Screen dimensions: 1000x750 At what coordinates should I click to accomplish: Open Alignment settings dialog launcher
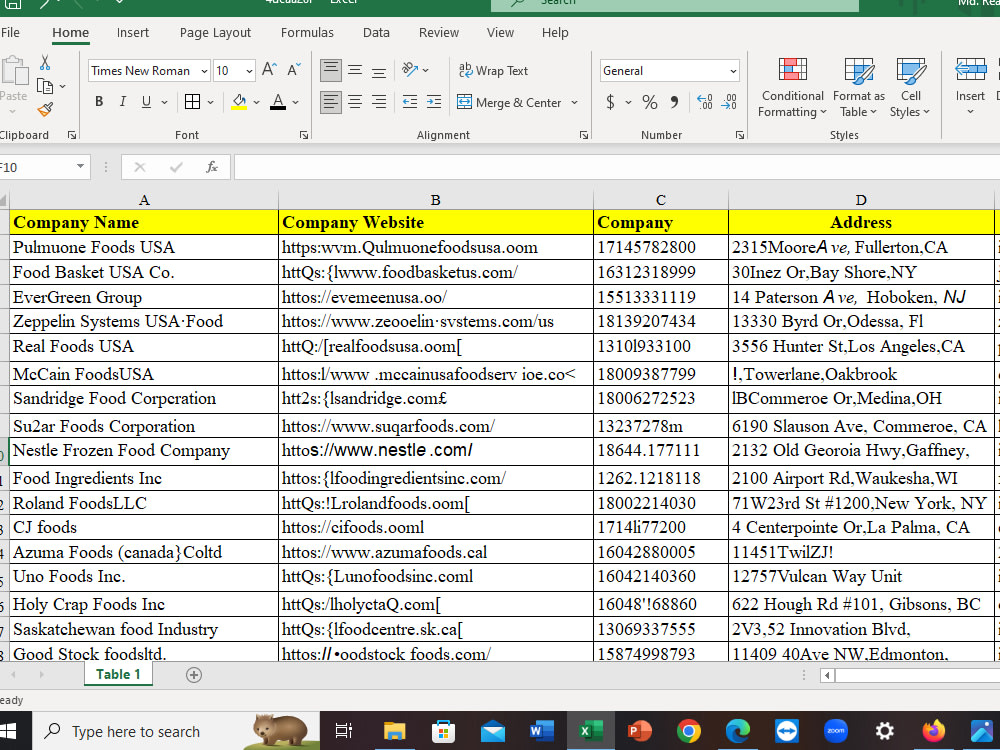584,135
